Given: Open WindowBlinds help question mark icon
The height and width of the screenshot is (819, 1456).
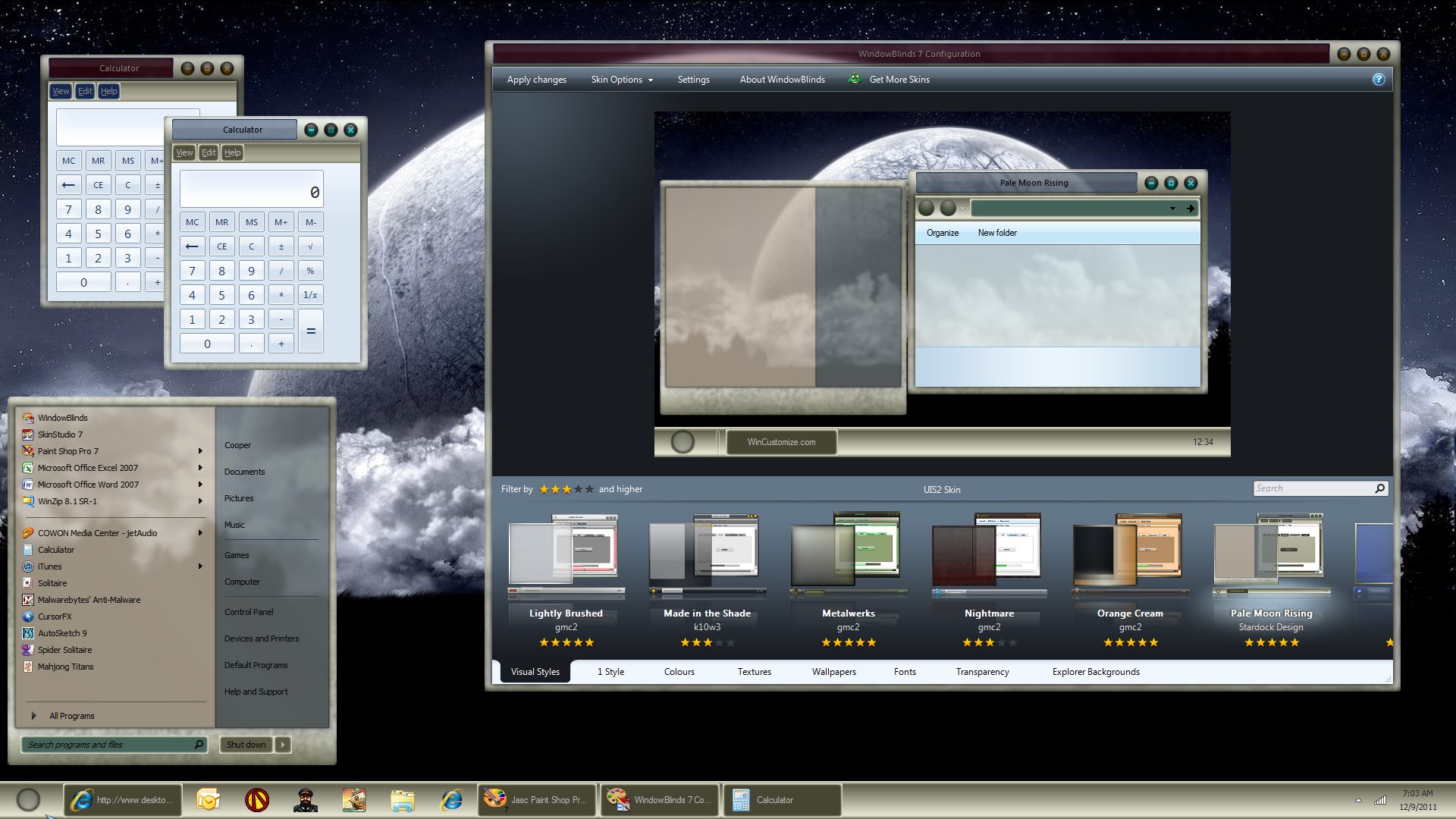Looking at the screenshot, I should click(x=1379, y=80).
